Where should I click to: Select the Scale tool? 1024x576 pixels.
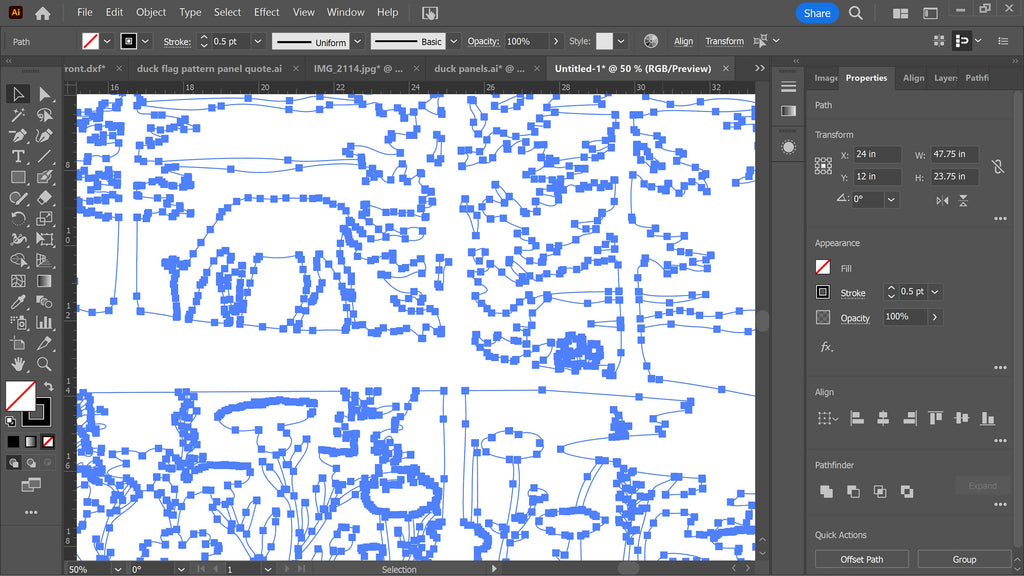point(44,219)
